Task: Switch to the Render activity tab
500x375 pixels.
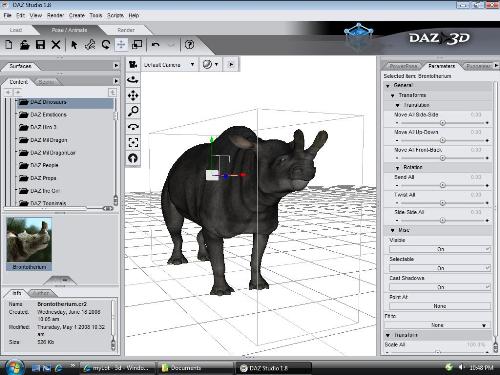Action: click(x=126, y=30)
